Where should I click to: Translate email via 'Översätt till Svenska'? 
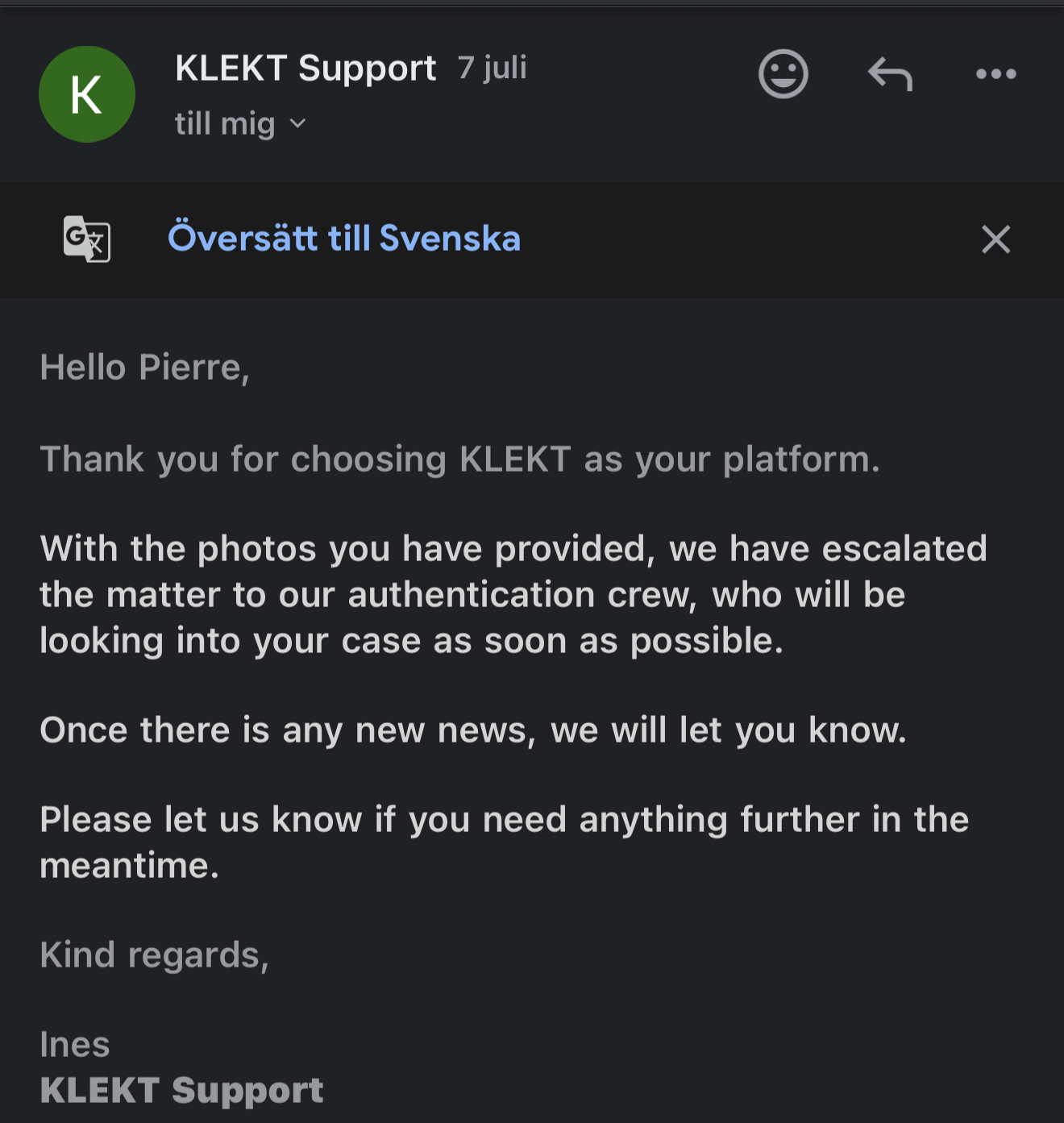344,238
